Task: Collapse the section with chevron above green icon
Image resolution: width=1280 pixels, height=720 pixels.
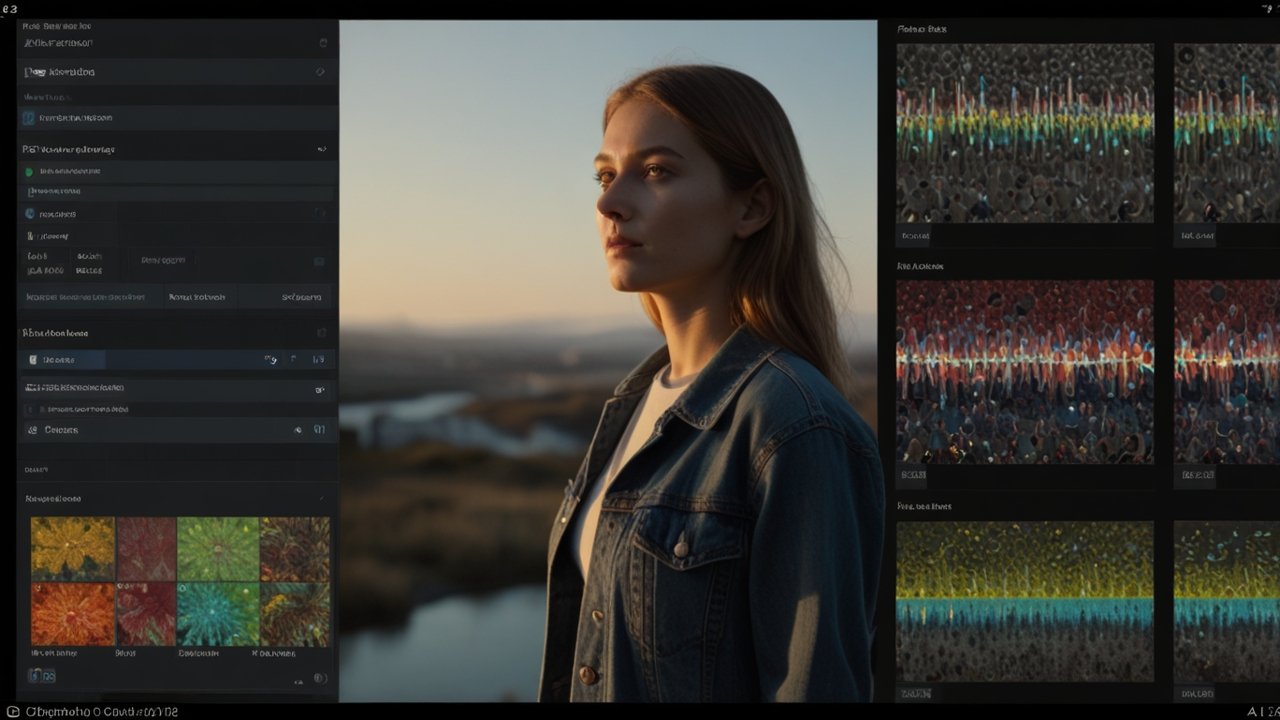Action: click(x=322, y=149)
